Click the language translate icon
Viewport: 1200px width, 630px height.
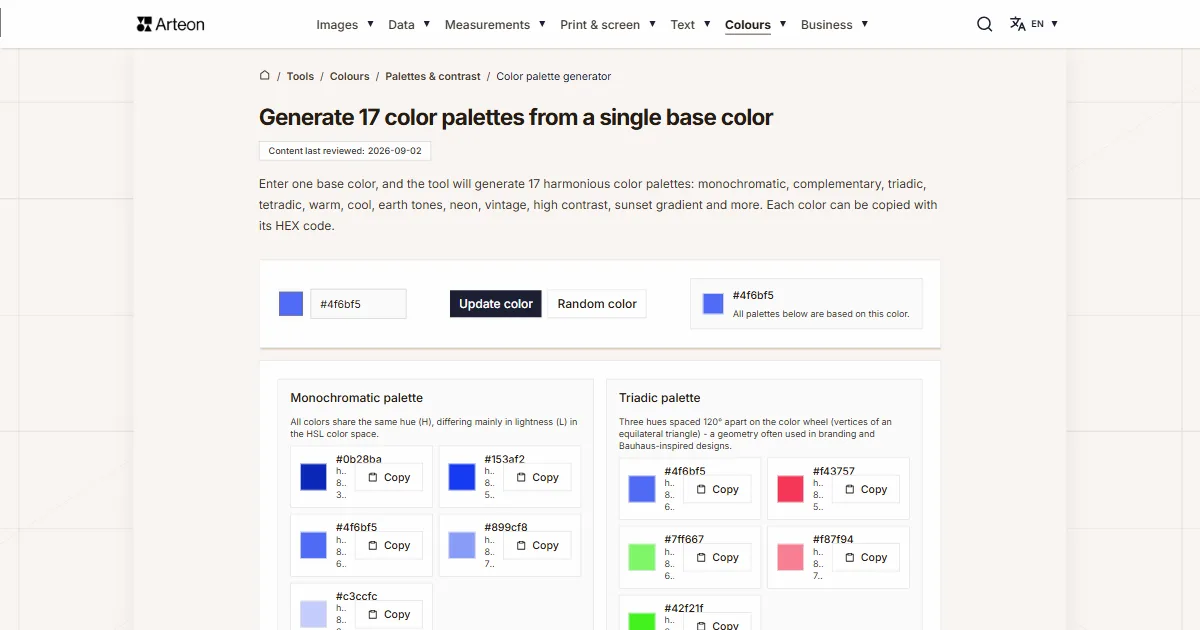[1017, 24]
